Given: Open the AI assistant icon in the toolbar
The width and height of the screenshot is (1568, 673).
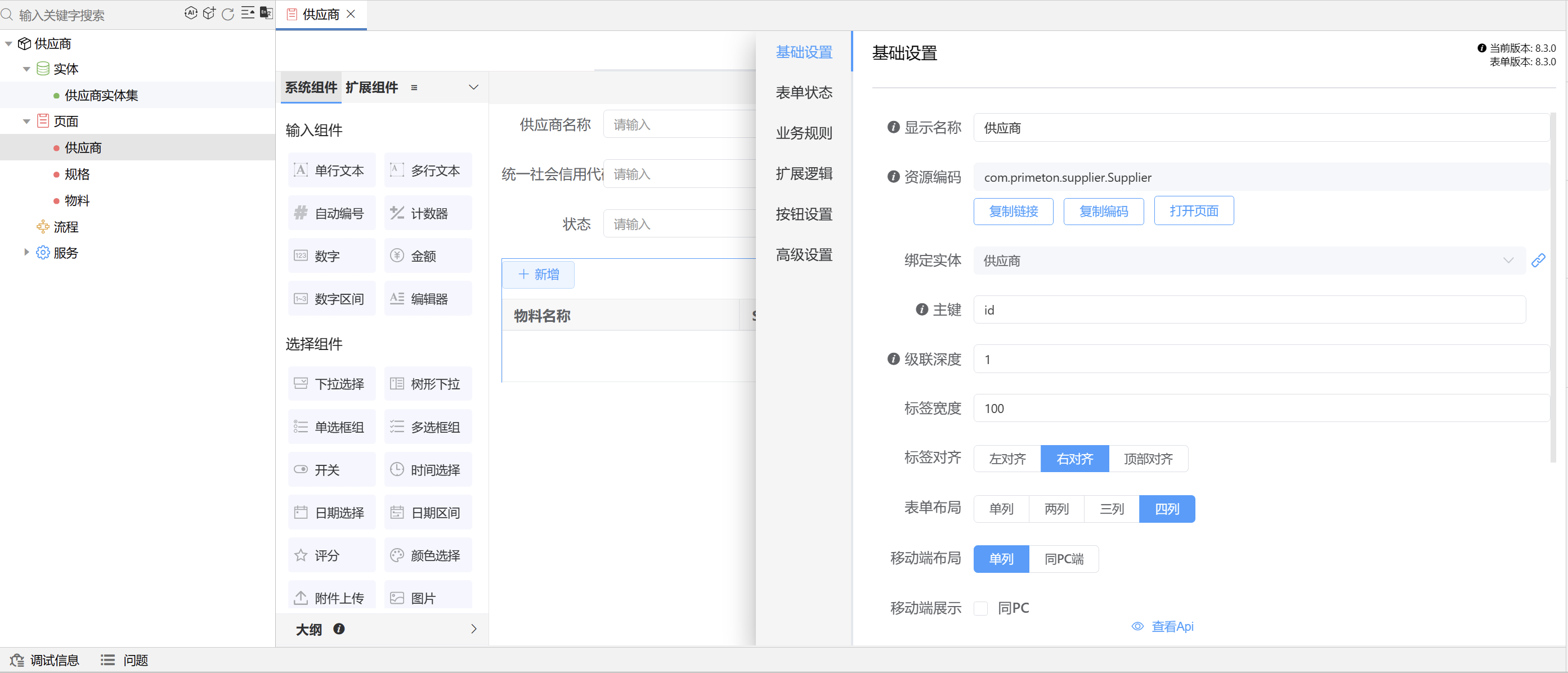Looking at the screenshot, I should coord(191,13).
